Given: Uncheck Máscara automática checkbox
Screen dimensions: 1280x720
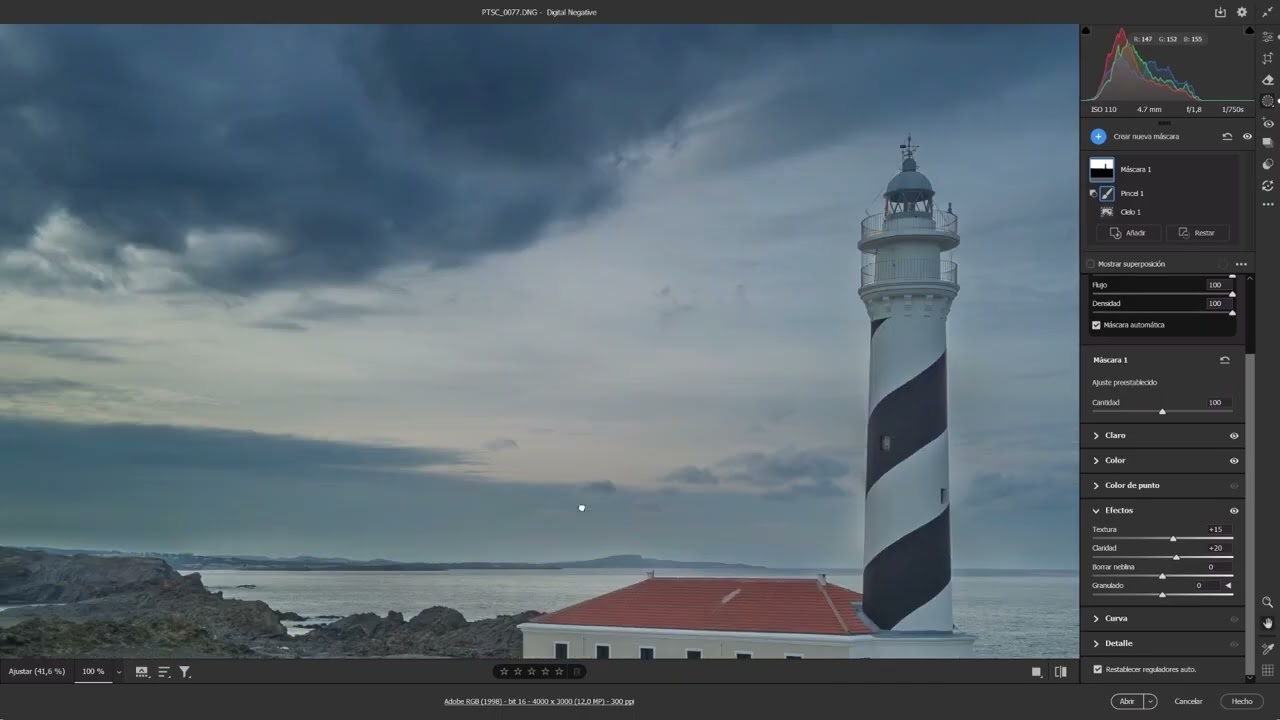Looking at the screenshot, I should tap(1096, 325).
